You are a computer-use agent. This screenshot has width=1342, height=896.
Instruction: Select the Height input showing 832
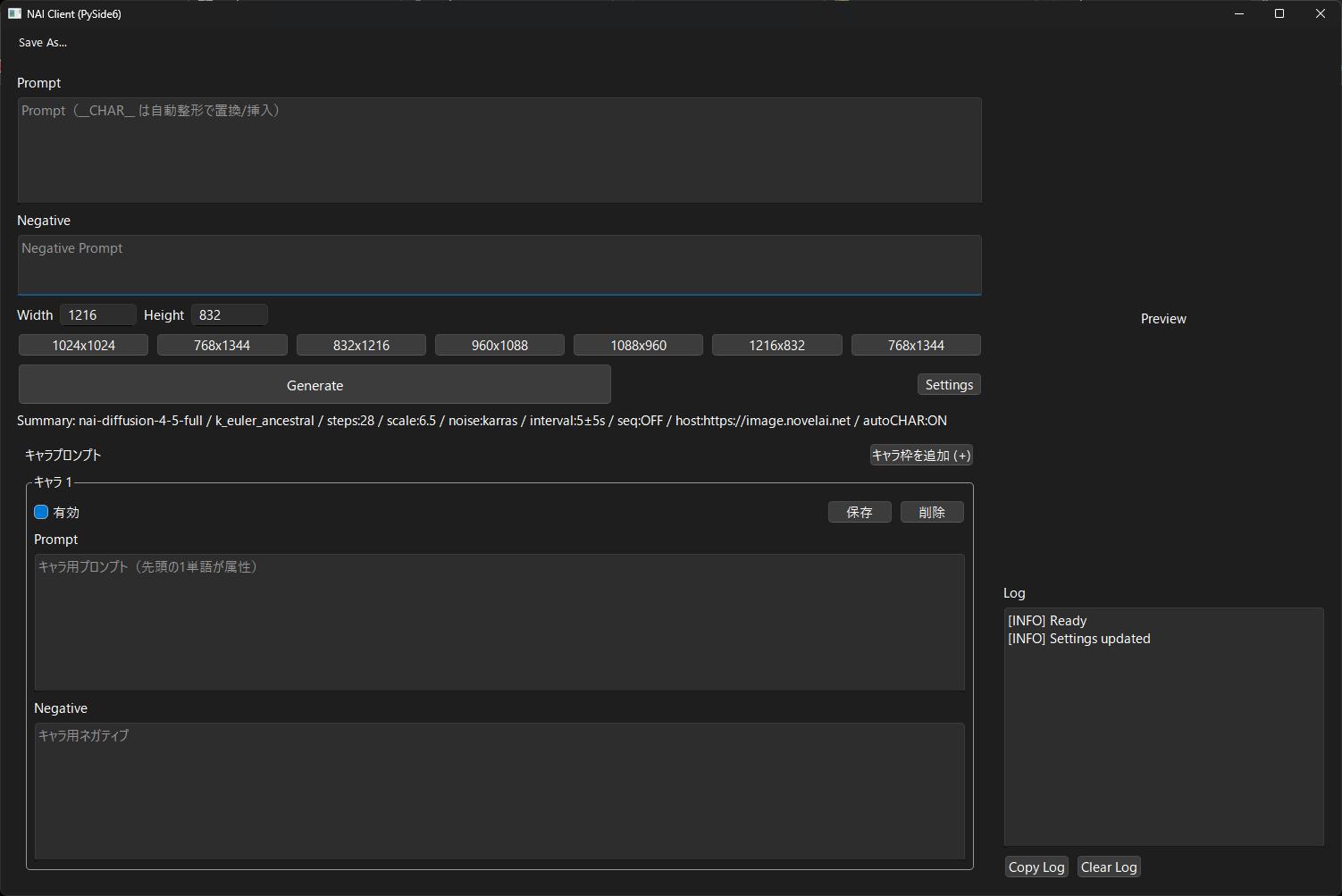pos(229,315)
